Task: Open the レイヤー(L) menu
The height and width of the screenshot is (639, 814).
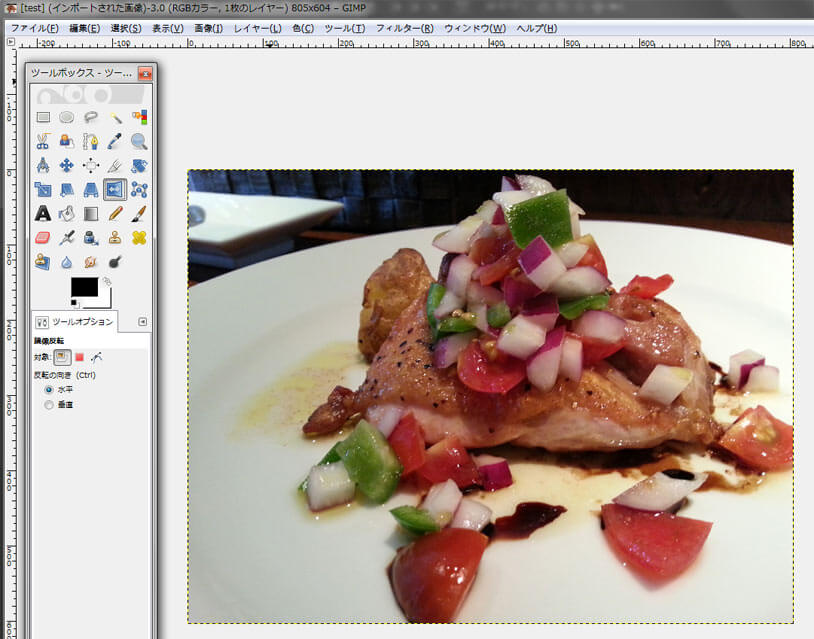Action: [x=257, y=28]
